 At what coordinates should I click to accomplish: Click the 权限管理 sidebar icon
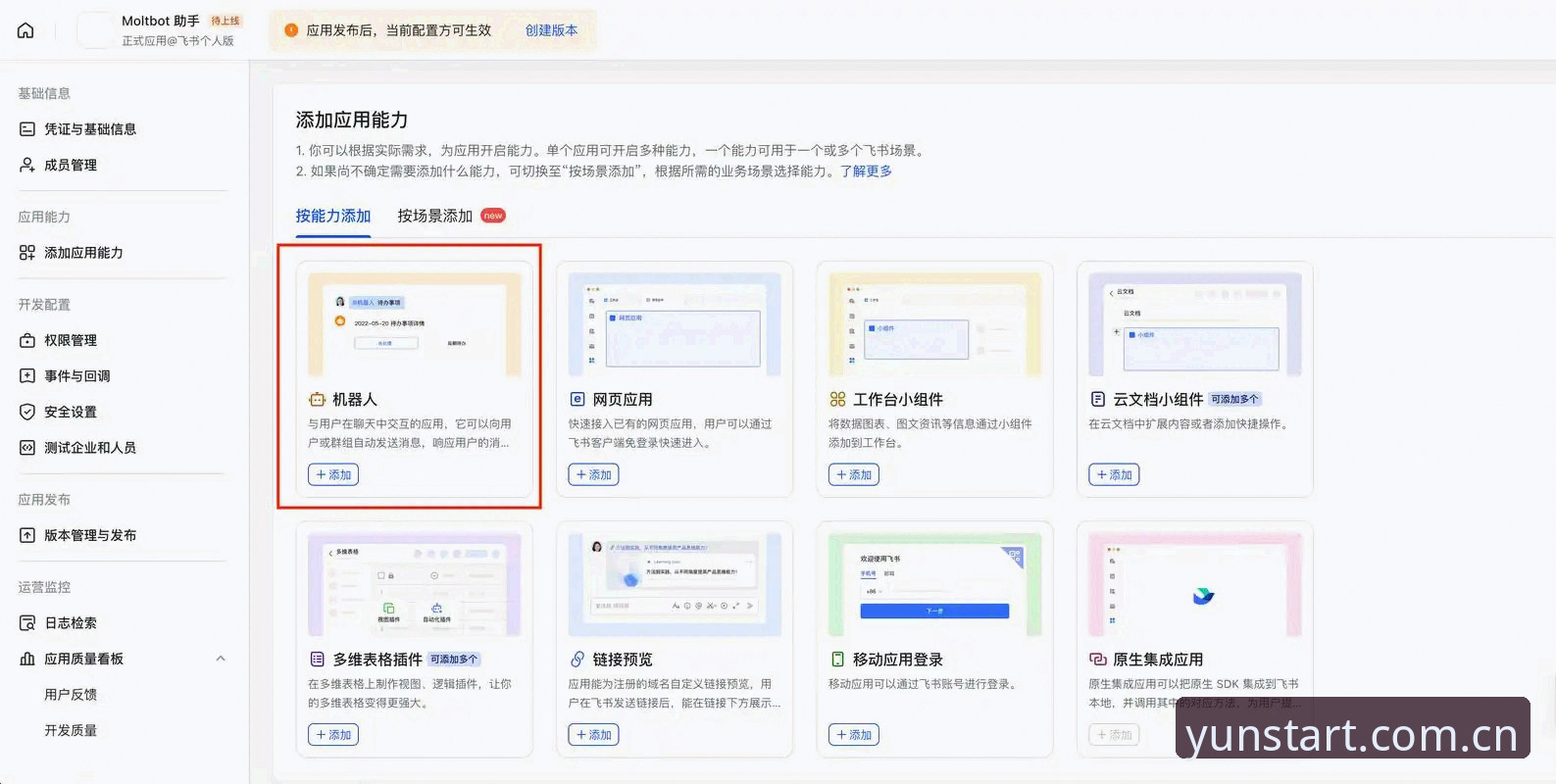pos(27,340)
